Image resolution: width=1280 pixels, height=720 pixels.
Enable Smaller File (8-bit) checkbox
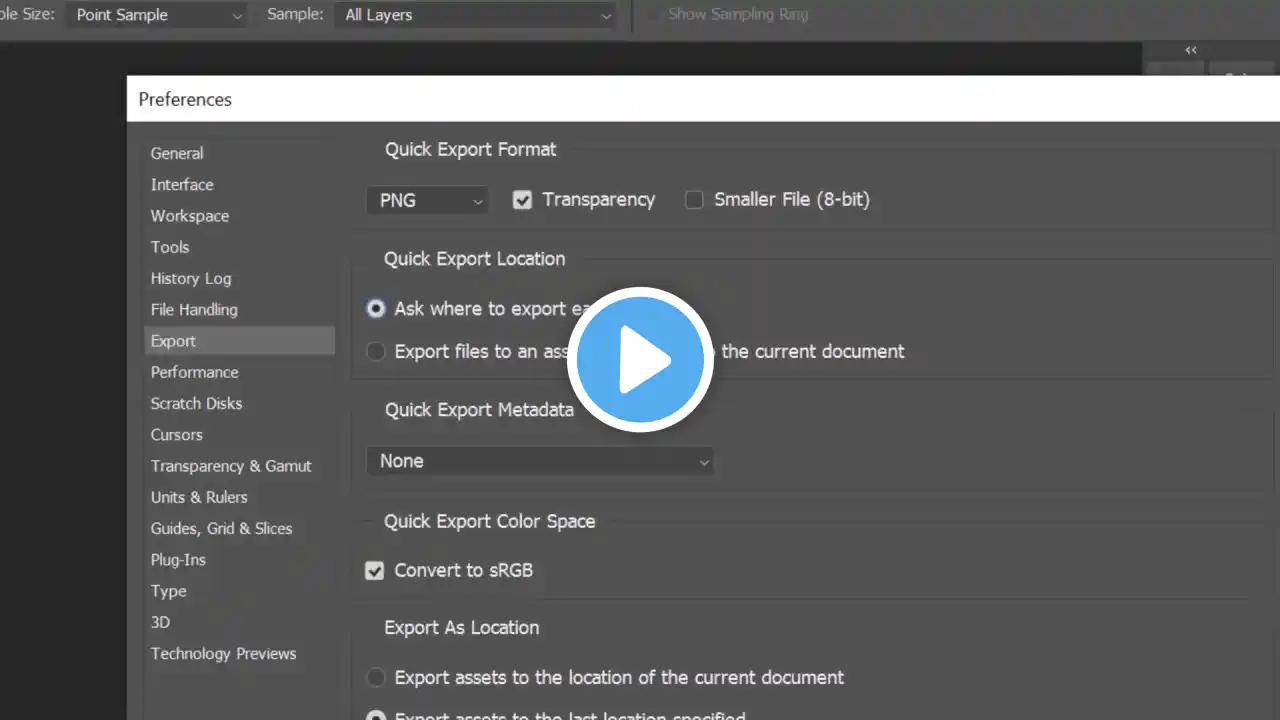tap(694, 200)
